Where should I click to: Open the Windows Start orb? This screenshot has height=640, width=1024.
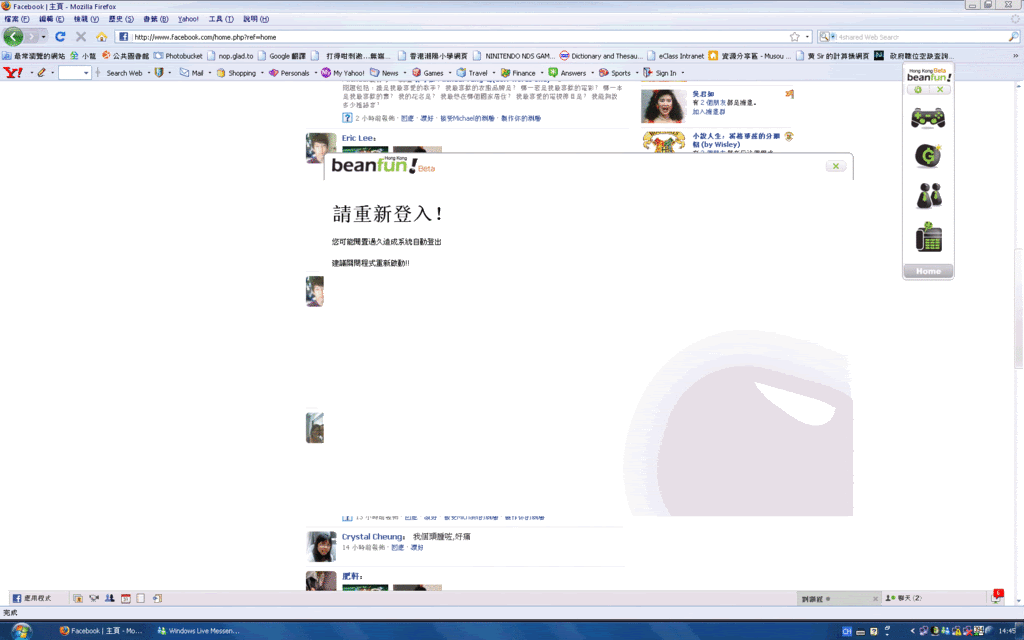pyautogui.click(x=21, y=630)
